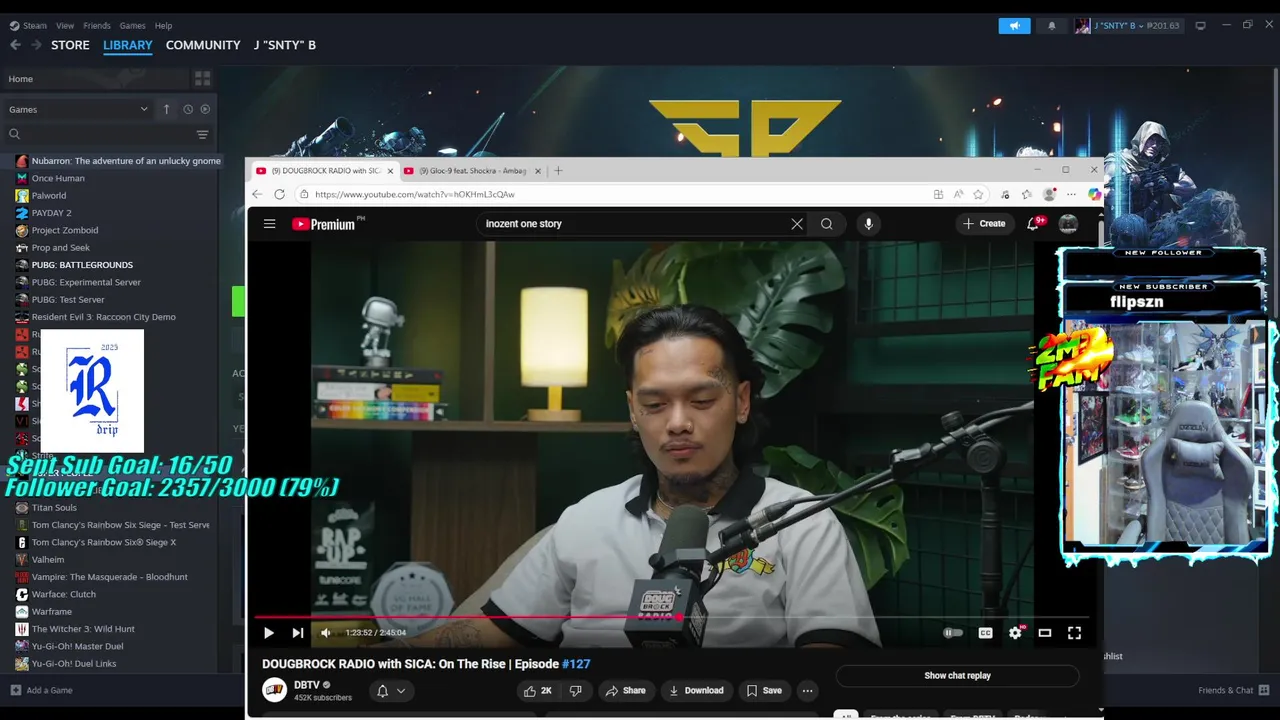Select The Witcher 3: Wild Hunt
This screenshot has height=720, width=1280.
(82, 629)
